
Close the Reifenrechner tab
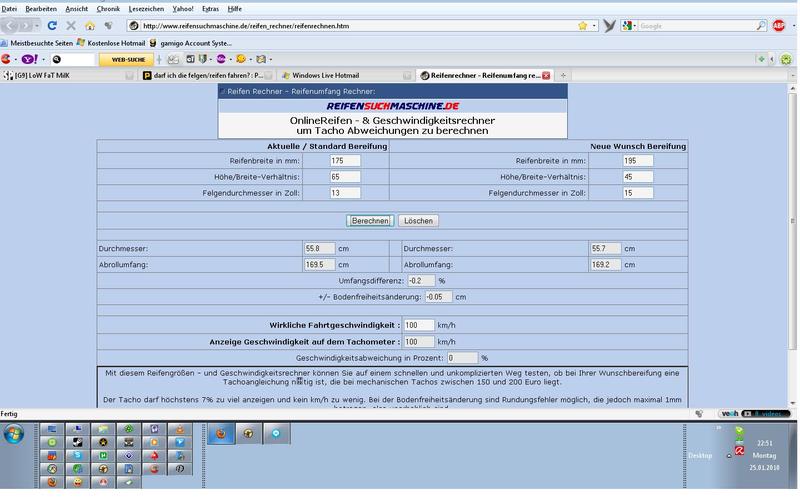(546, 76)
